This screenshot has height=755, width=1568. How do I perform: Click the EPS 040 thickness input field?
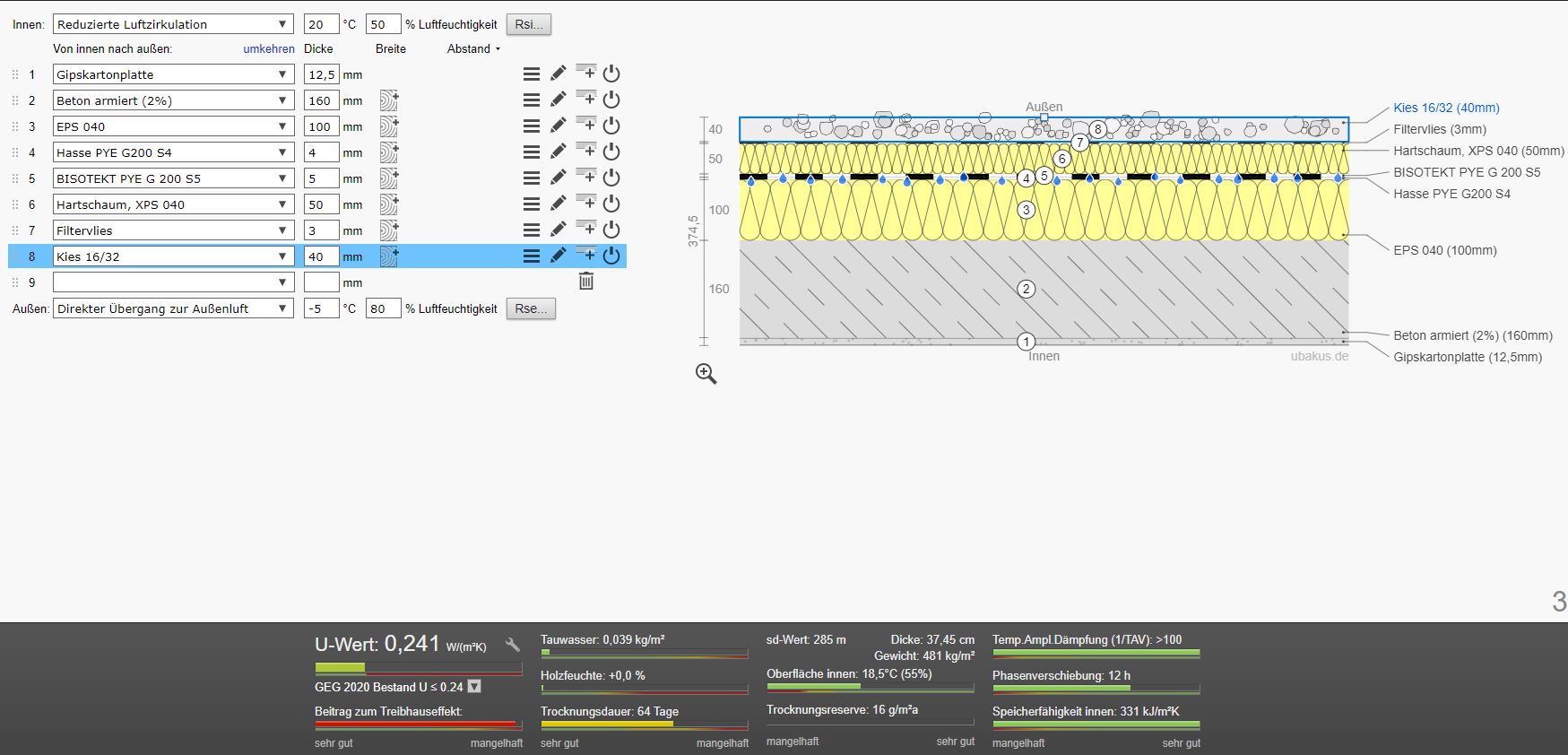point(321,126)
